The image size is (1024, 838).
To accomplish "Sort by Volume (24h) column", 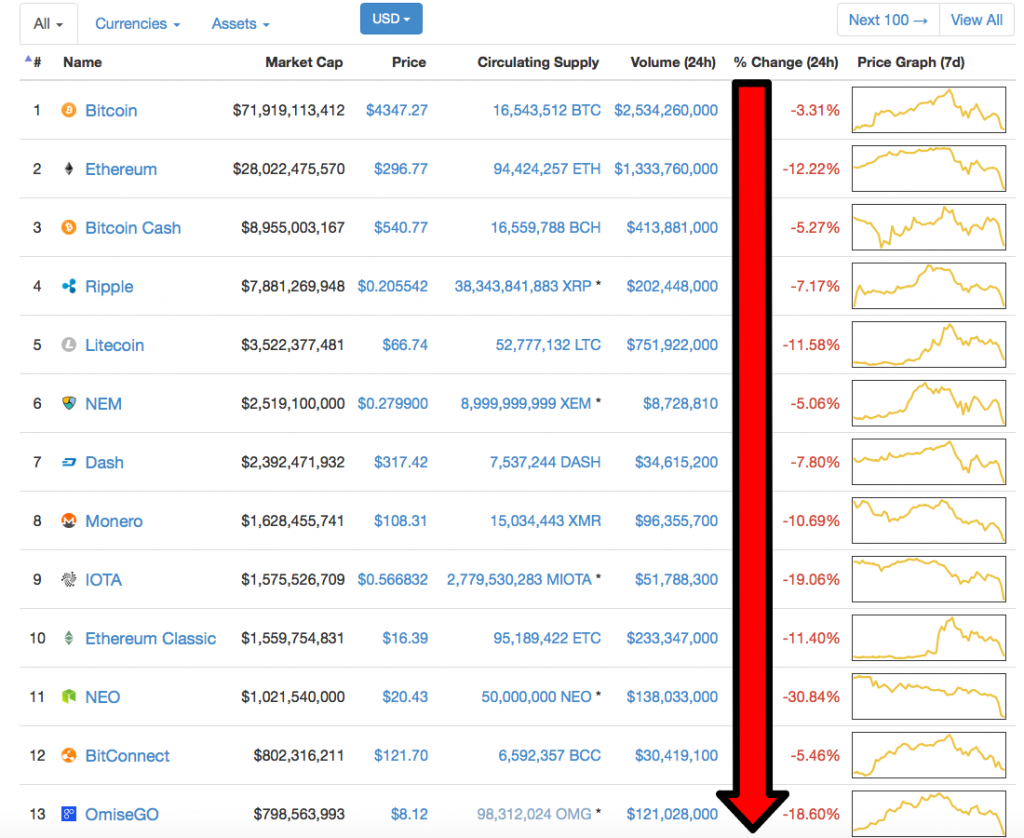I will pos(673,62).
